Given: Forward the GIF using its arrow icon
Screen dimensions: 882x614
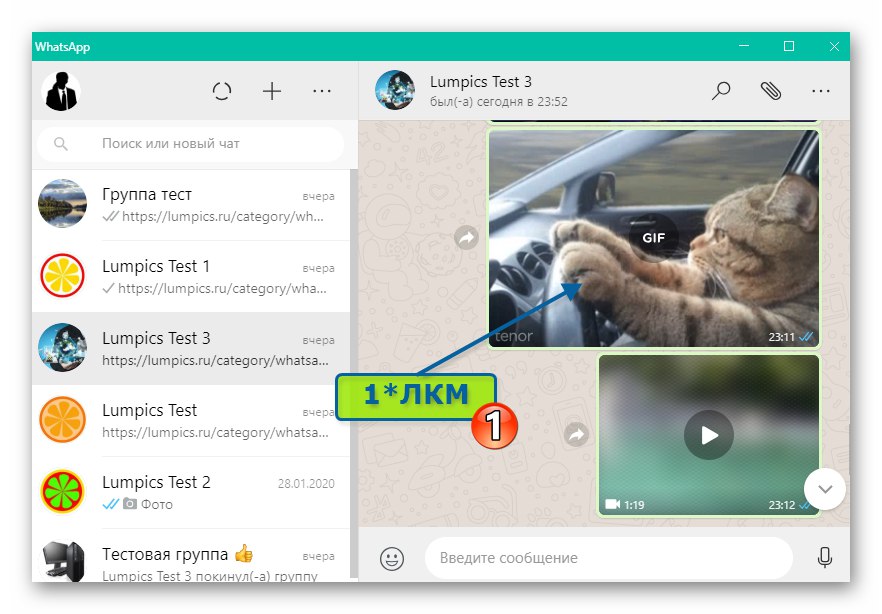Looking at the screenshot, I should (466, 238).
